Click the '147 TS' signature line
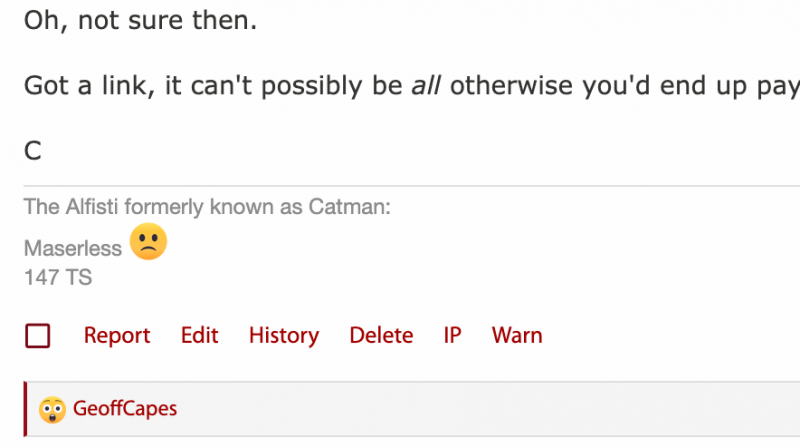 pyautogui.click(x=58, y=278)
